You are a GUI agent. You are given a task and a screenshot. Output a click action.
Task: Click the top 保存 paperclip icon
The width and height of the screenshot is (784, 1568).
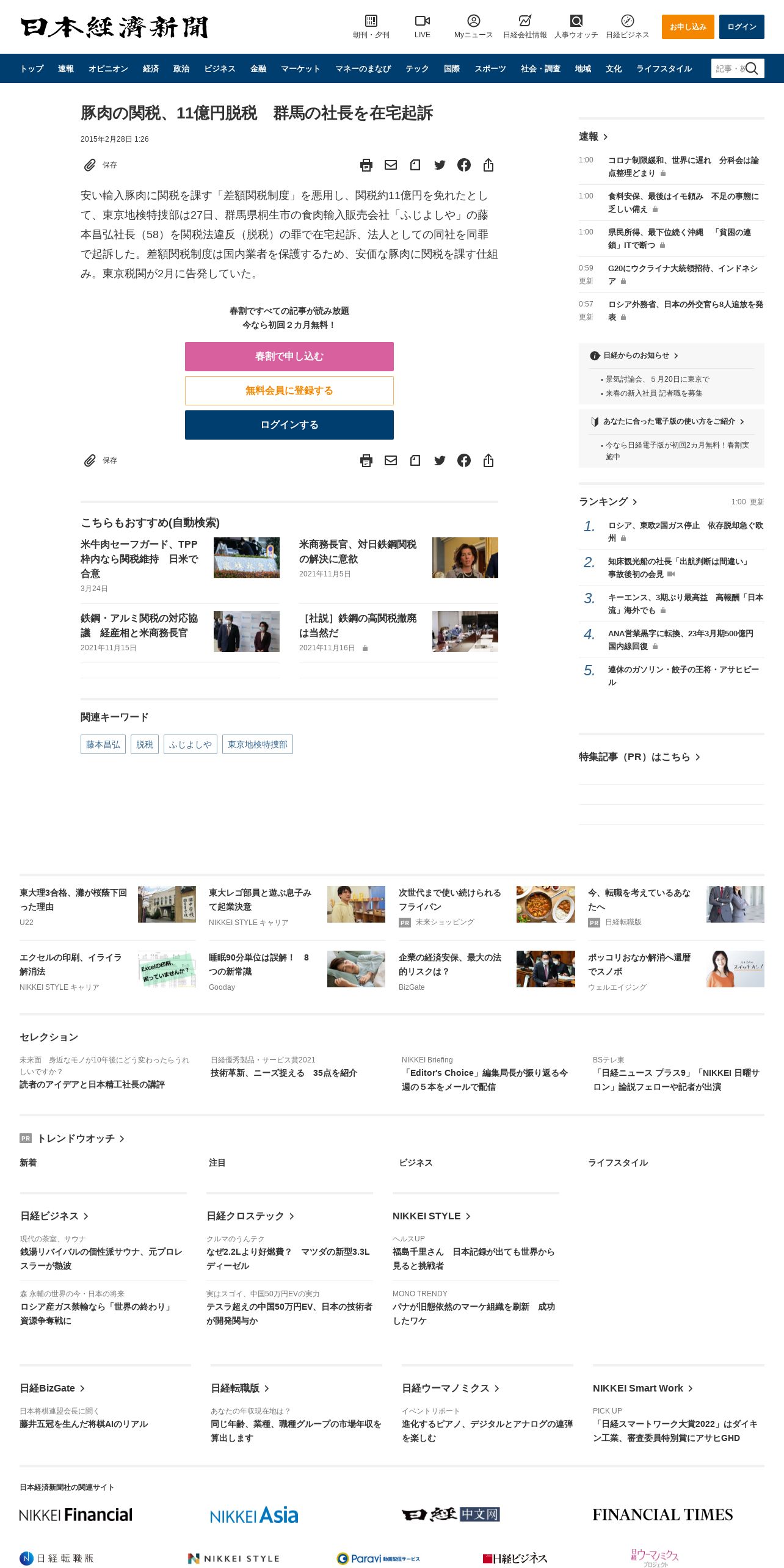coord(90,165)
